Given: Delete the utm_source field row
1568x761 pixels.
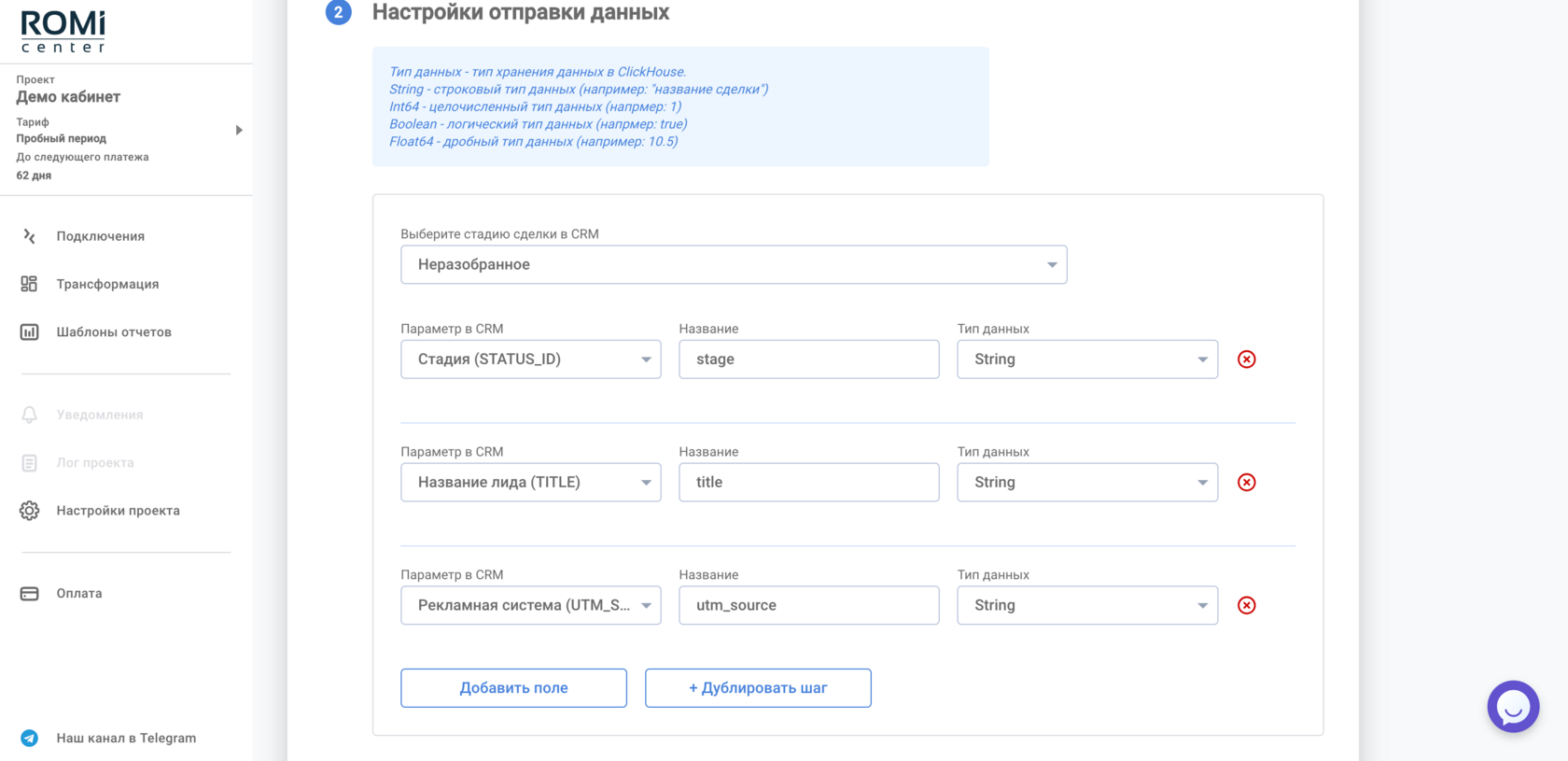Looking at the screenshot, I should coord(1246,606).
